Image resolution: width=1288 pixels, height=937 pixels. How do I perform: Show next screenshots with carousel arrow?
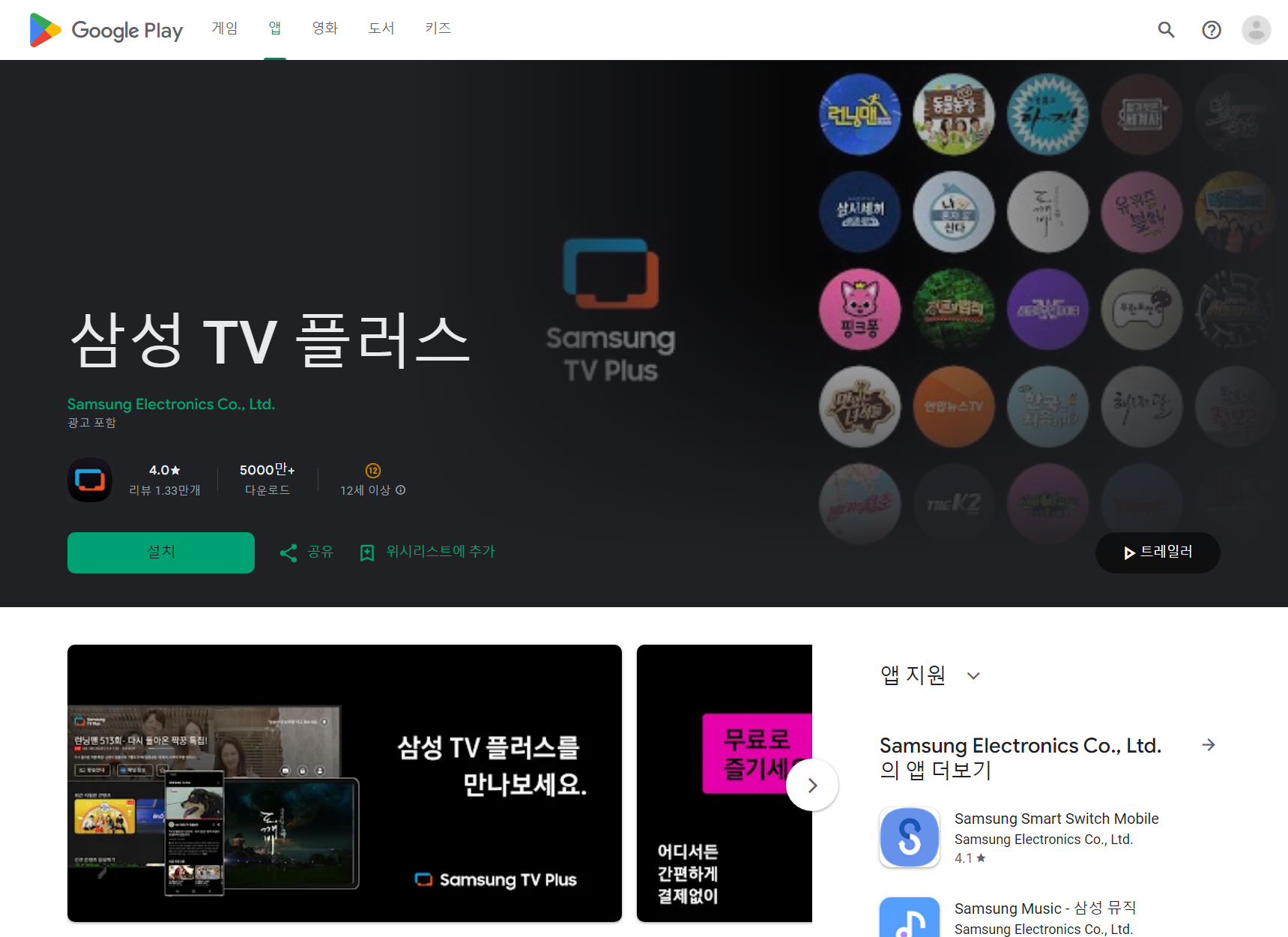812,785
